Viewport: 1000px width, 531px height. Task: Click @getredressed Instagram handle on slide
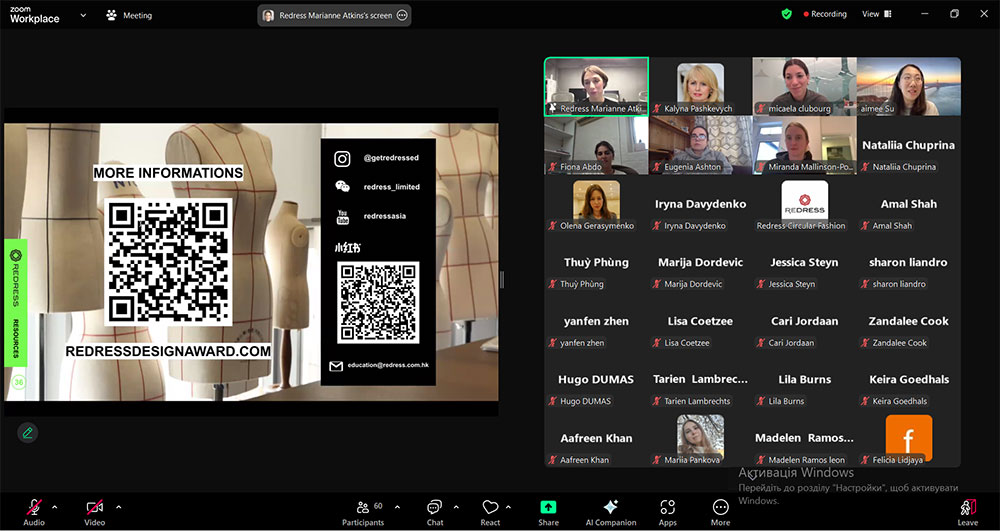tap(391, 158)
